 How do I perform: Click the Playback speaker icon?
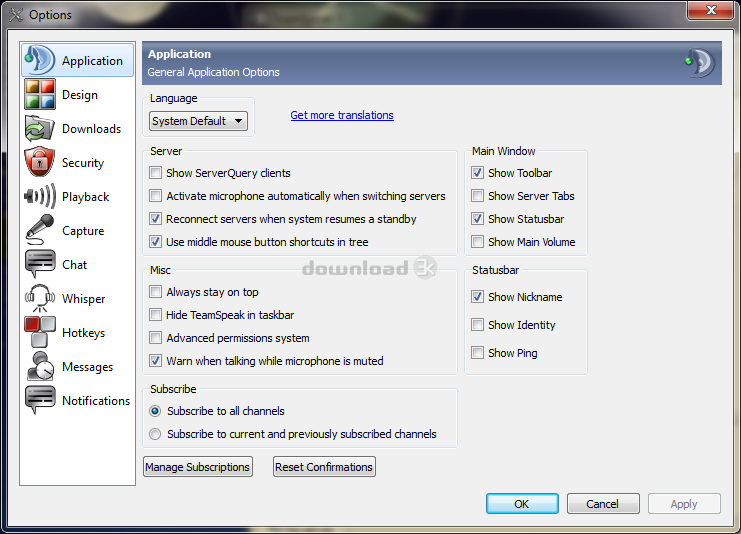pyautogui.click(x=39, y=197)
